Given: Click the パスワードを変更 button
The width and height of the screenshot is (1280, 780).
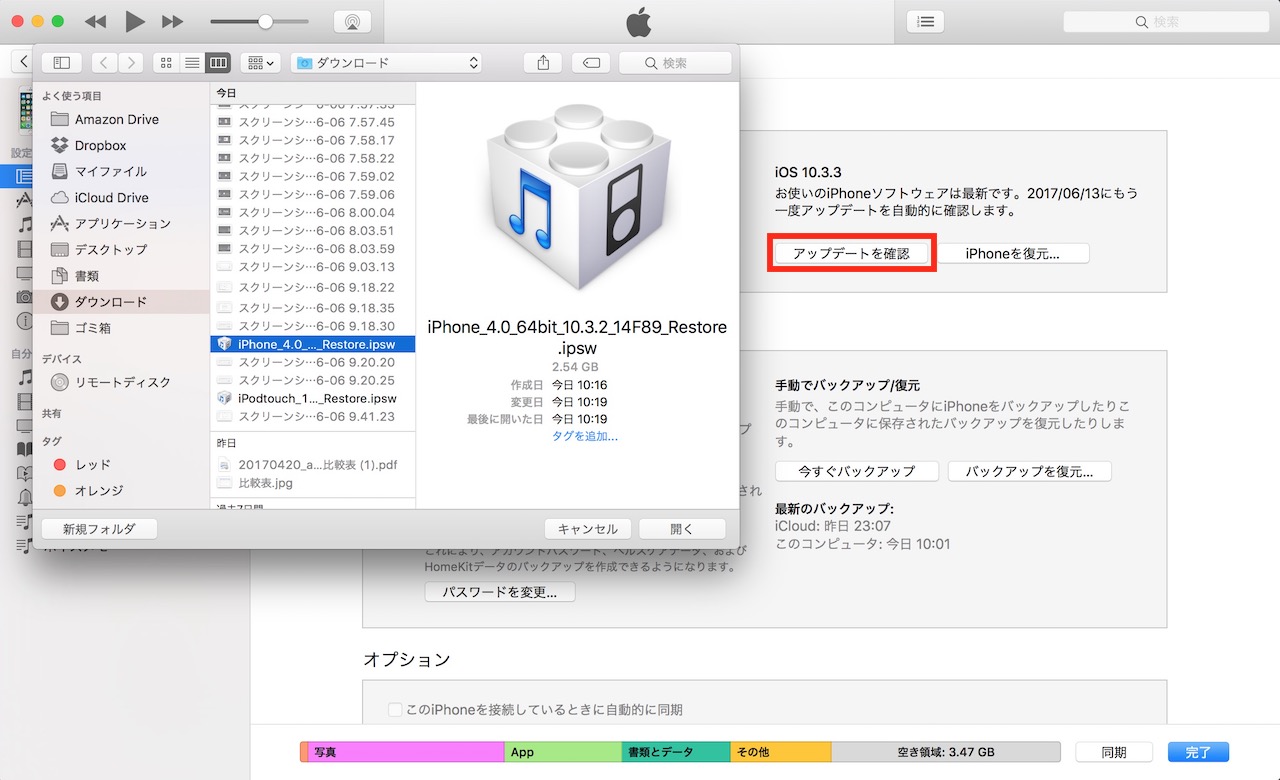Looking at the screenshot, I should click(500, 592).
